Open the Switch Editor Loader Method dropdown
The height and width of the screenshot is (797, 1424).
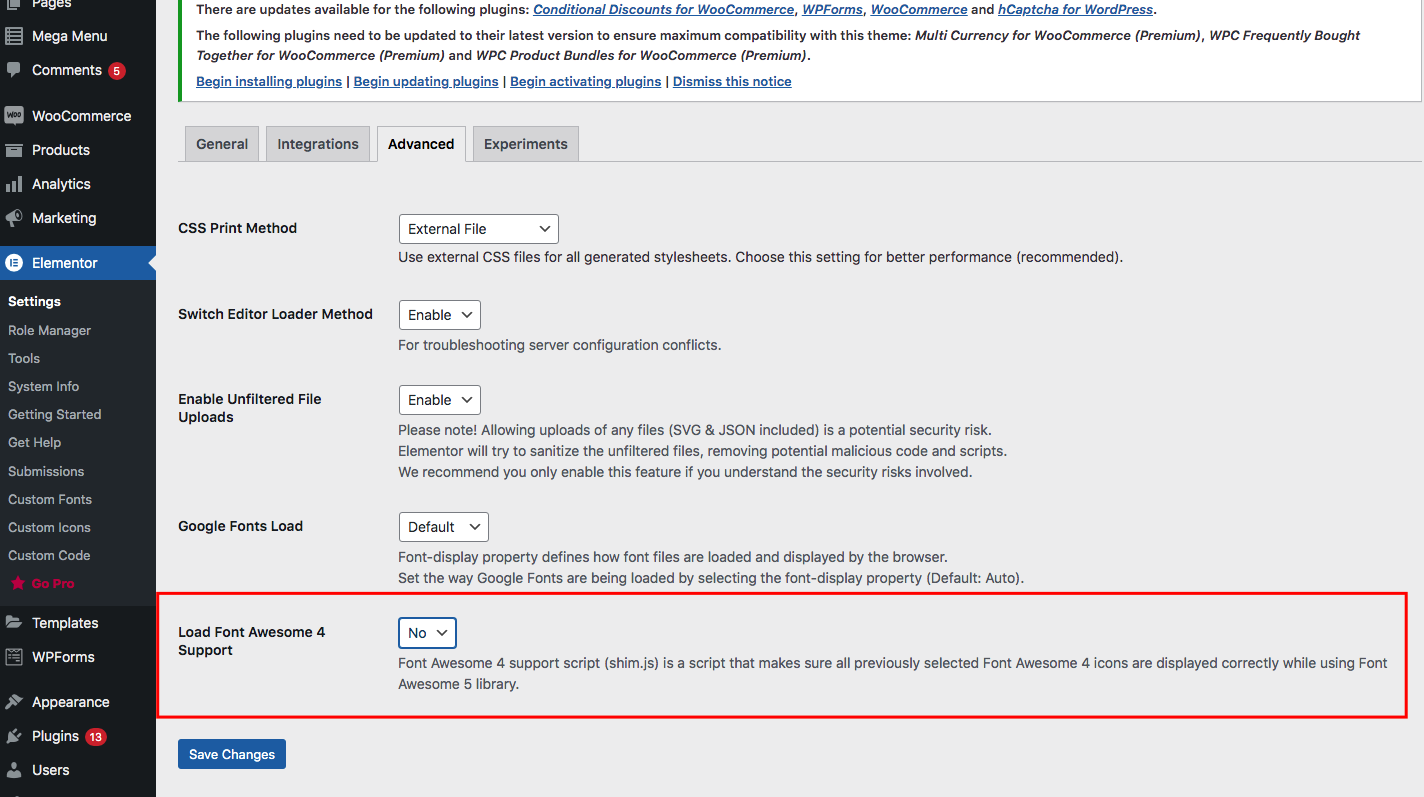tap(439, 315)
